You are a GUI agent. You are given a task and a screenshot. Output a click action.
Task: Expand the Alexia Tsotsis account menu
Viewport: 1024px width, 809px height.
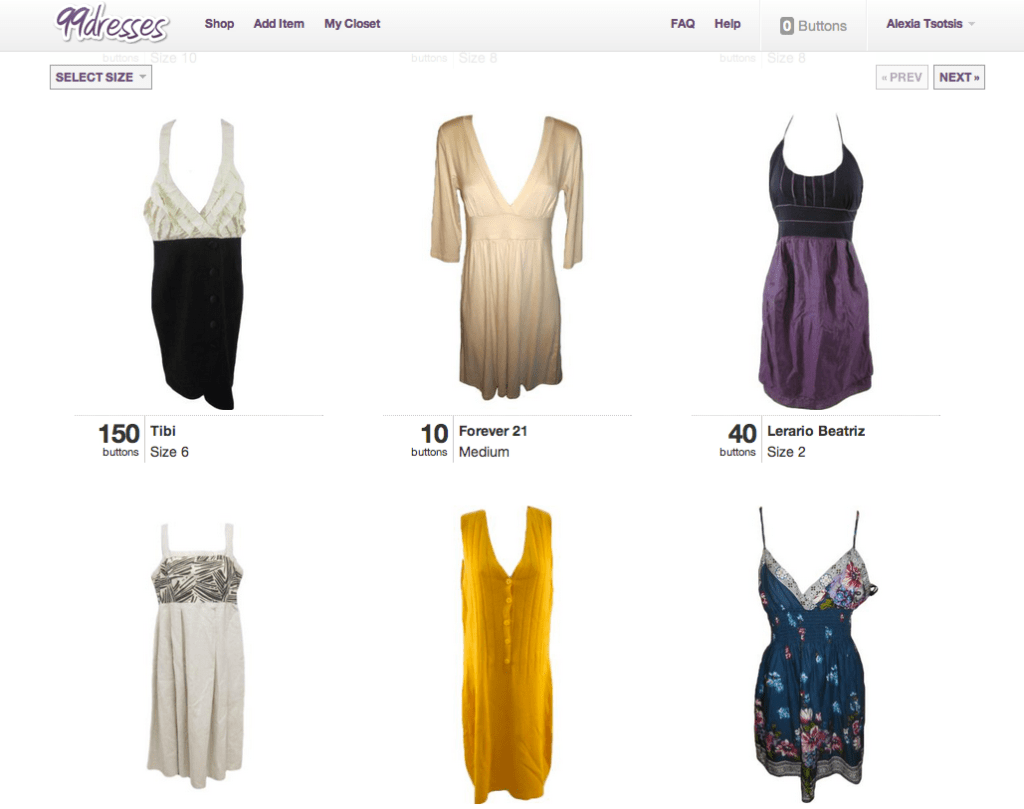tap(930, 24)
